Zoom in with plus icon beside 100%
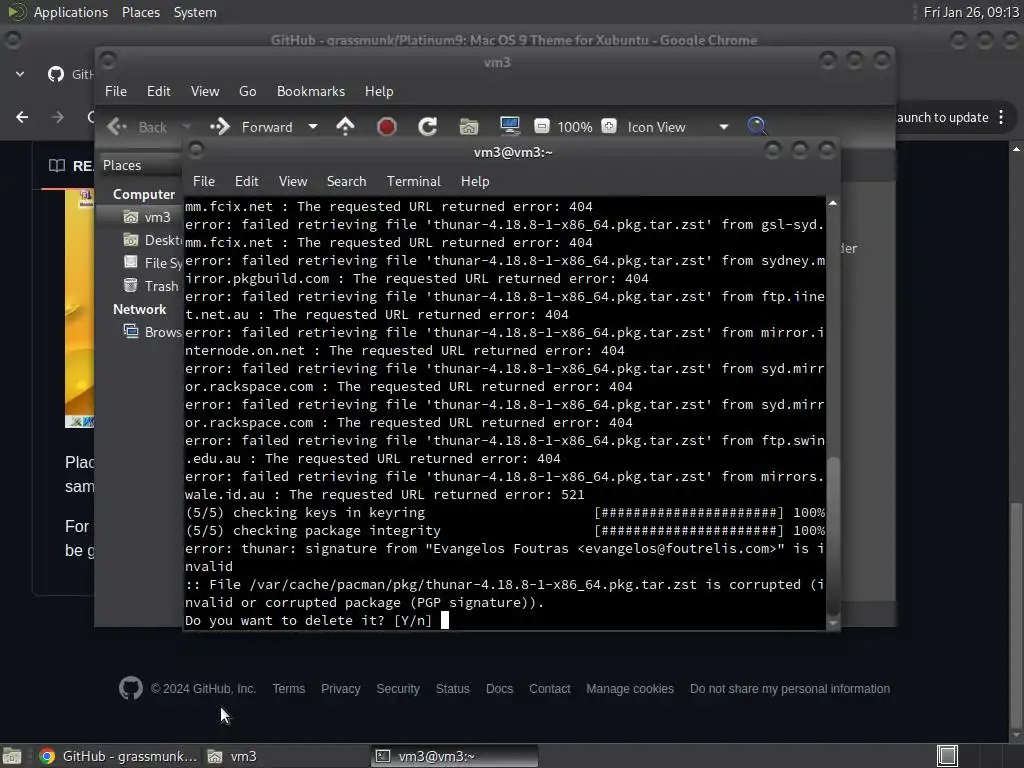This screenshot has width=1024, height=768. tap(609, 126)
